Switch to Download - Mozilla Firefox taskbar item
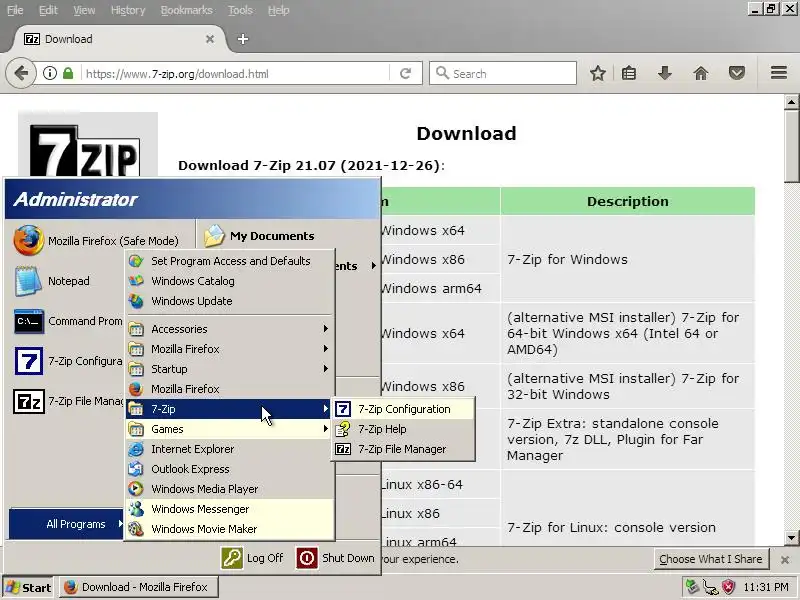The height and width of the screenshot is (600, 800). [139, 587]
